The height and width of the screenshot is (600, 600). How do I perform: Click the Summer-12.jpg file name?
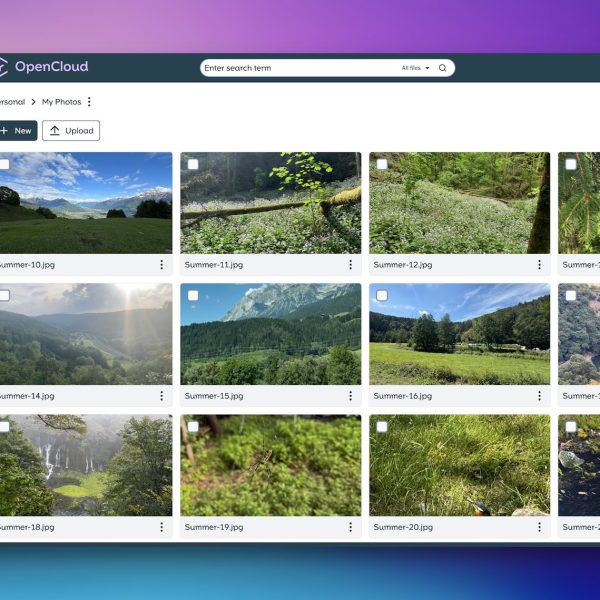tap(403, 265)
